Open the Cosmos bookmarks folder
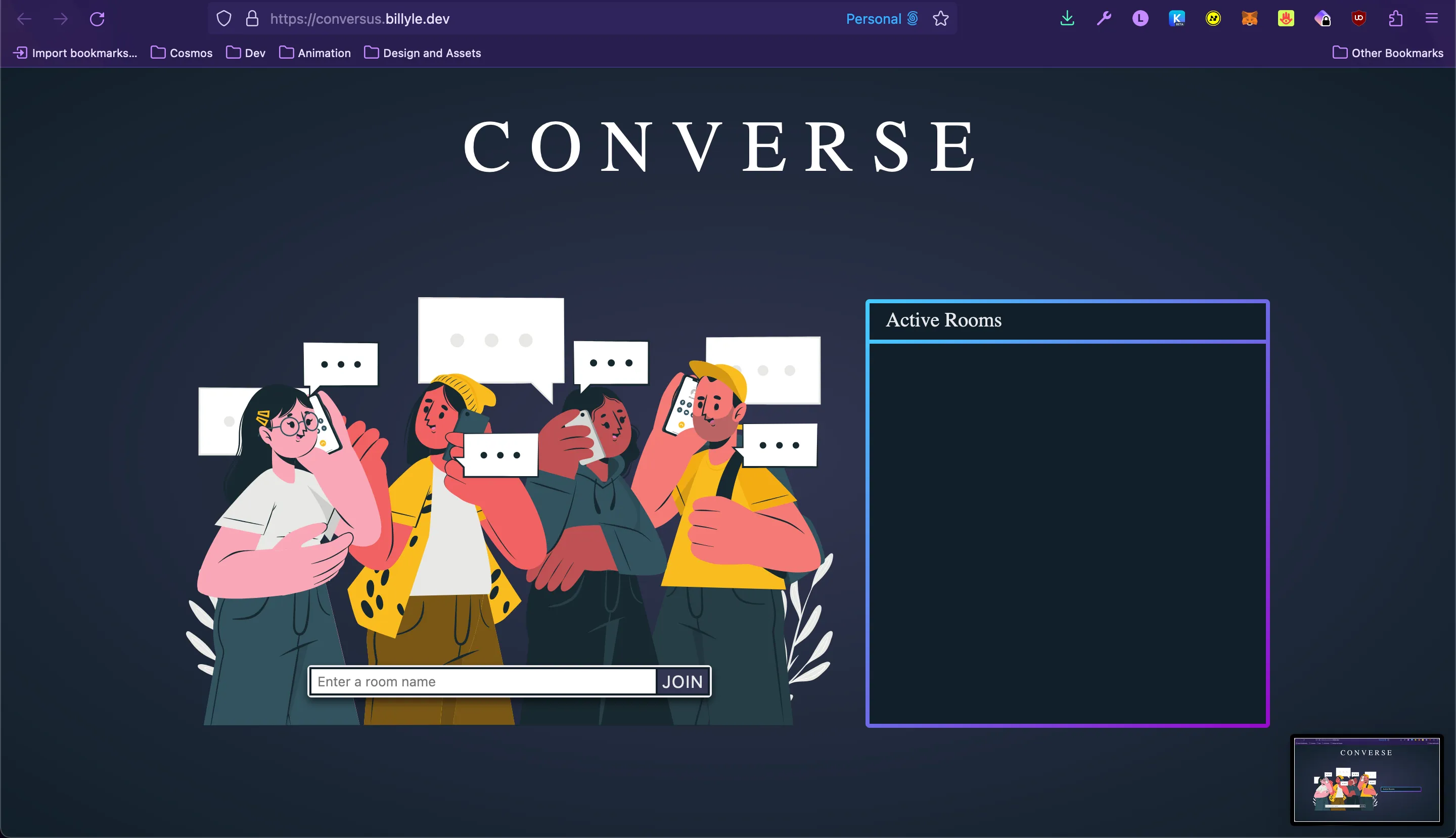 tap(182, 53)
